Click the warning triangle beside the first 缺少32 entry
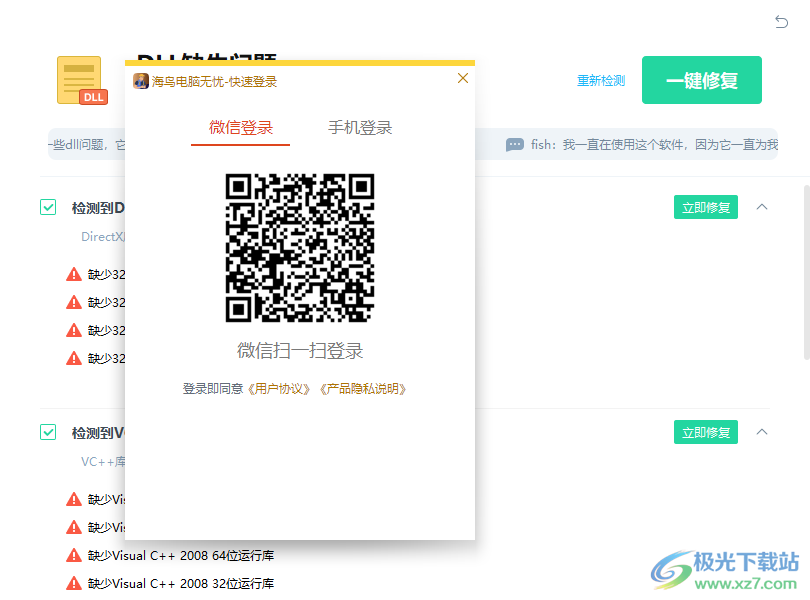Viewport: 810px width, 600px height. [72, 273]
